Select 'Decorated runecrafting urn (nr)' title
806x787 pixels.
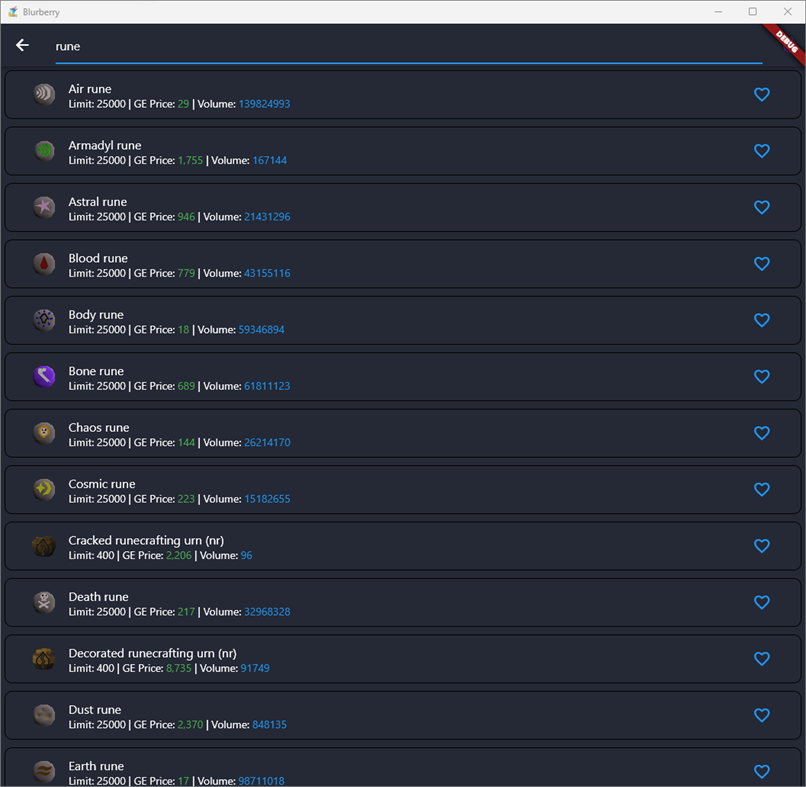[153, 653]
